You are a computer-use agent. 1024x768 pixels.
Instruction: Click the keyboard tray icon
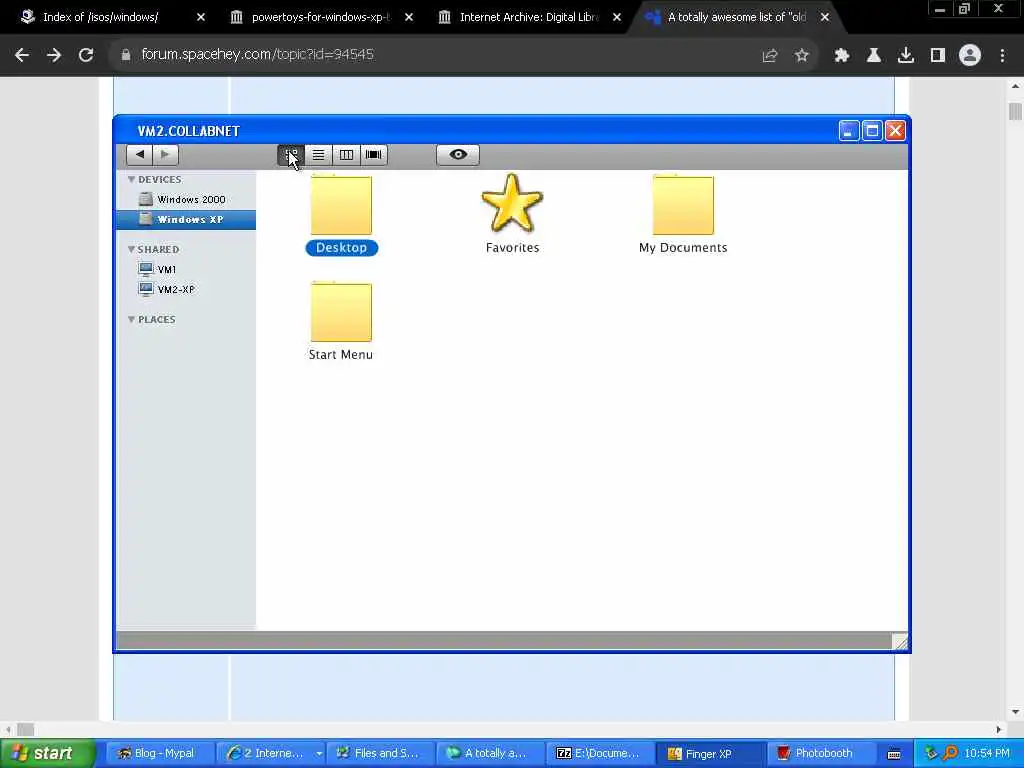(894, 754)
